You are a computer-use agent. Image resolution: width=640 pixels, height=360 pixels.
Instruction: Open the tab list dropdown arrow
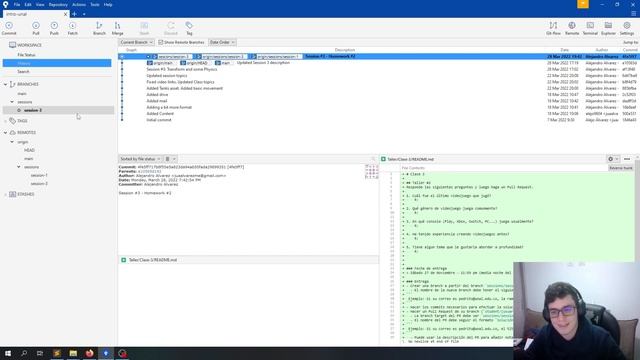click(x=84, y=14)
